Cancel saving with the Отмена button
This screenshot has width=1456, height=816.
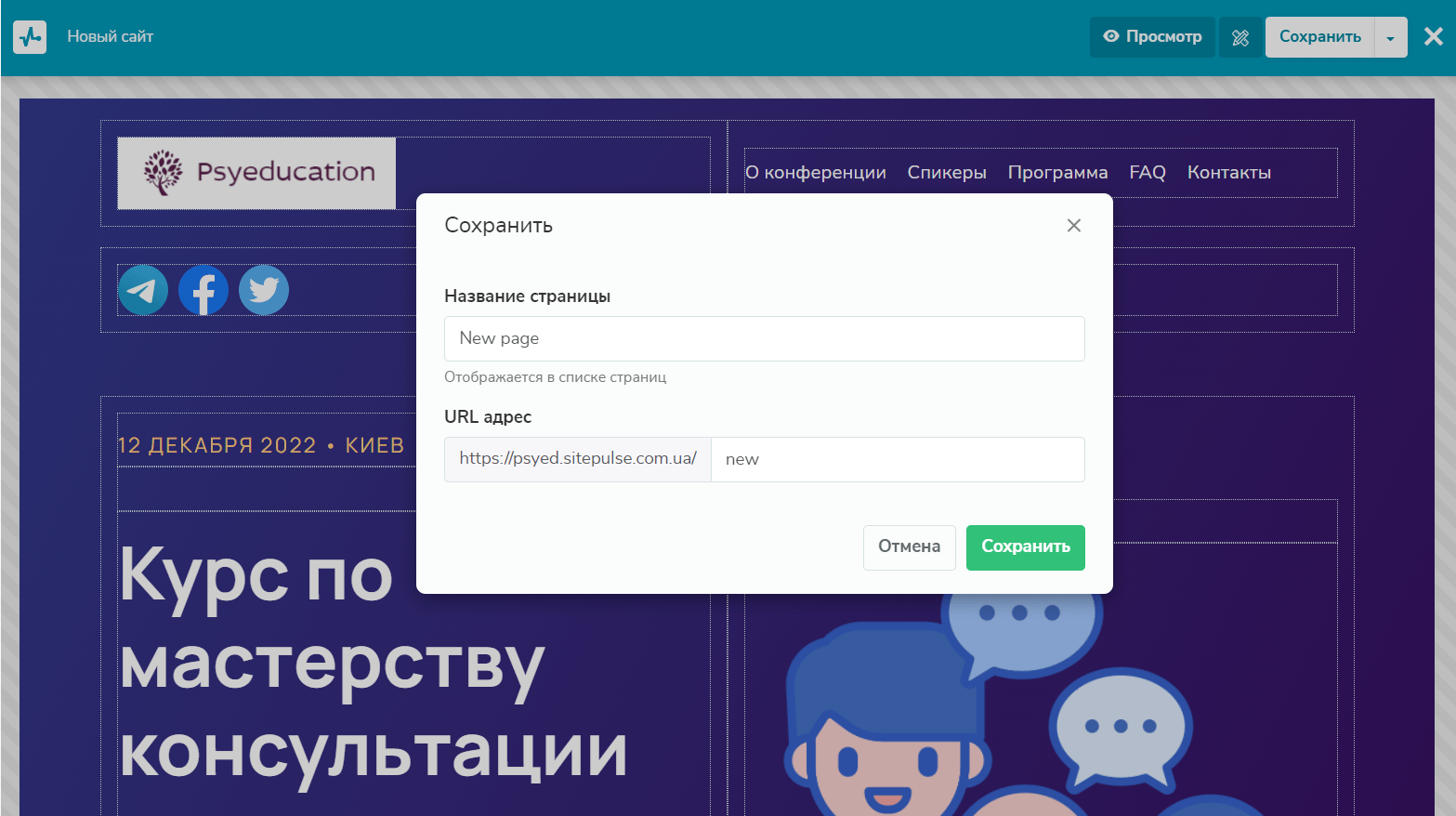click(x=910, y=547)
